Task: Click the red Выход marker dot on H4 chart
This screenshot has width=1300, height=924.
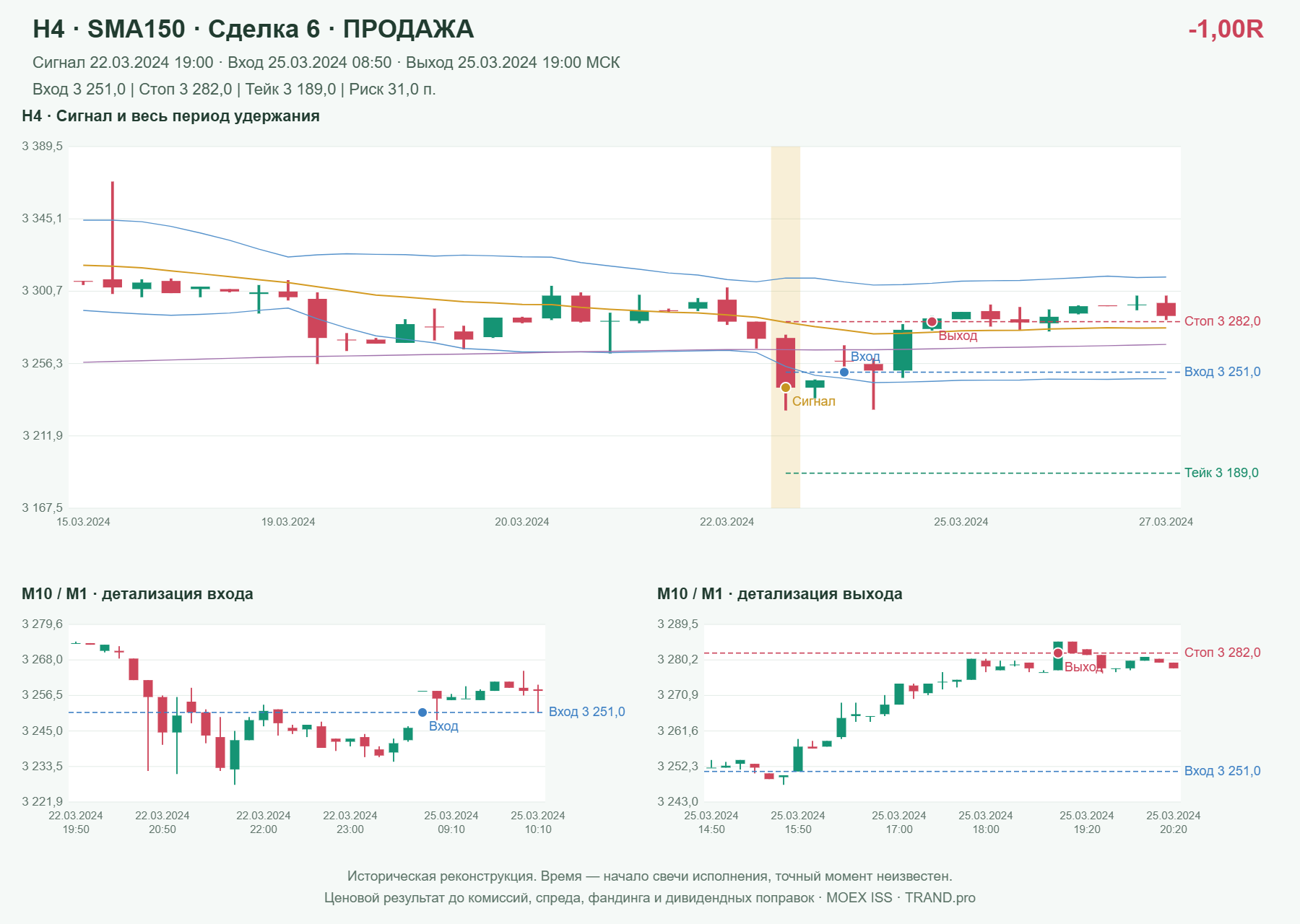Action: pos(932,322)
